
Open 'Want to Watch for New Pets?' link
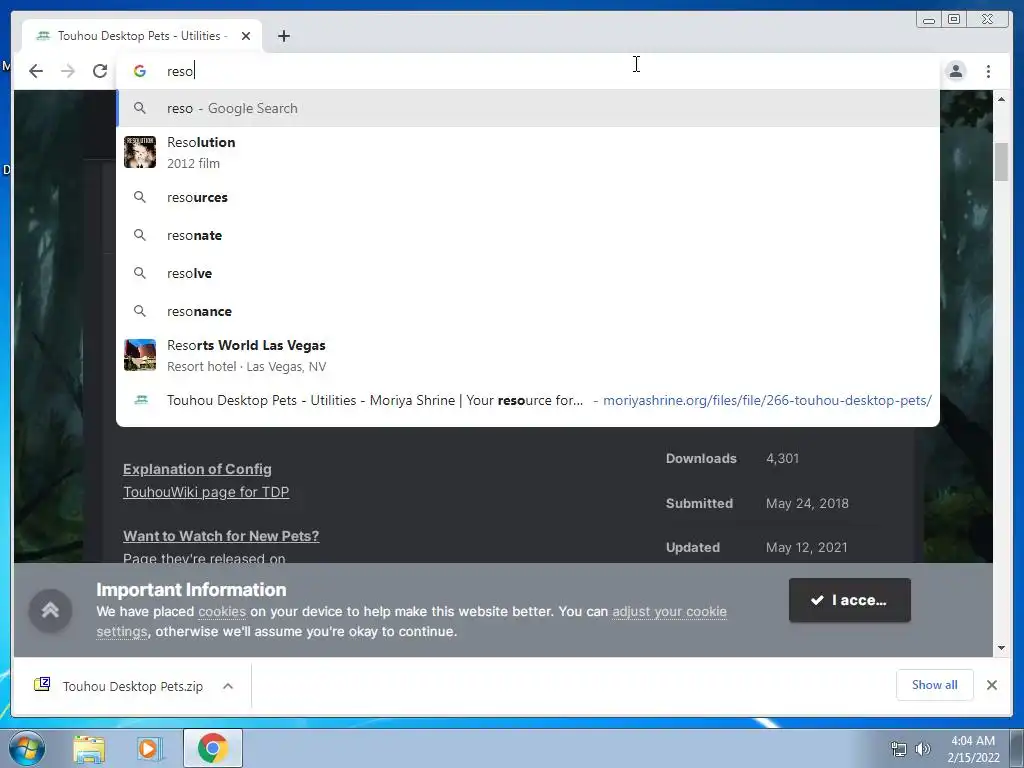pos(221,536)
